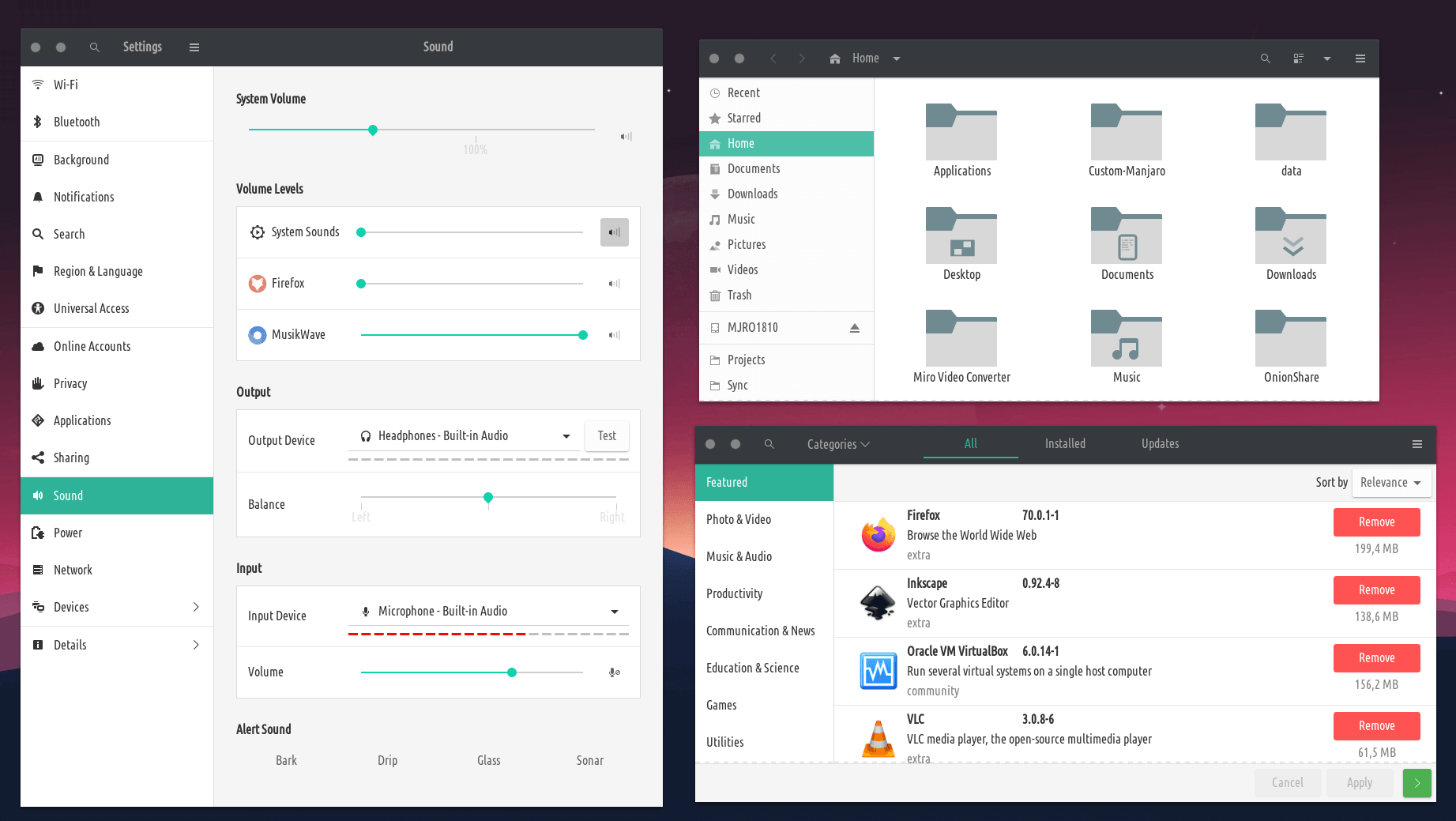The height and width of the screenshot is (821, 1456).
Task: Open the Settings search icon
Action: point(94,47)
